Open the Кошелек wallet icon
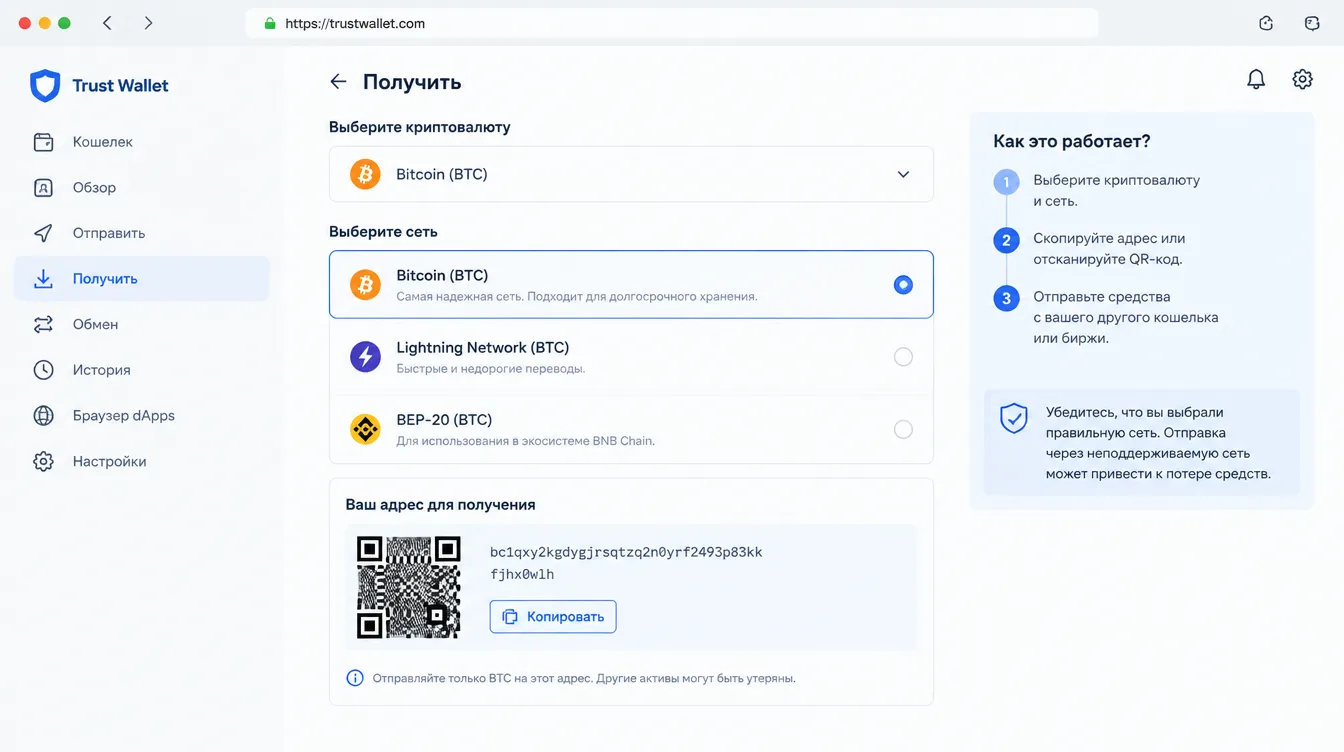Screen dimensions: 1344x752 pos(43,142)
